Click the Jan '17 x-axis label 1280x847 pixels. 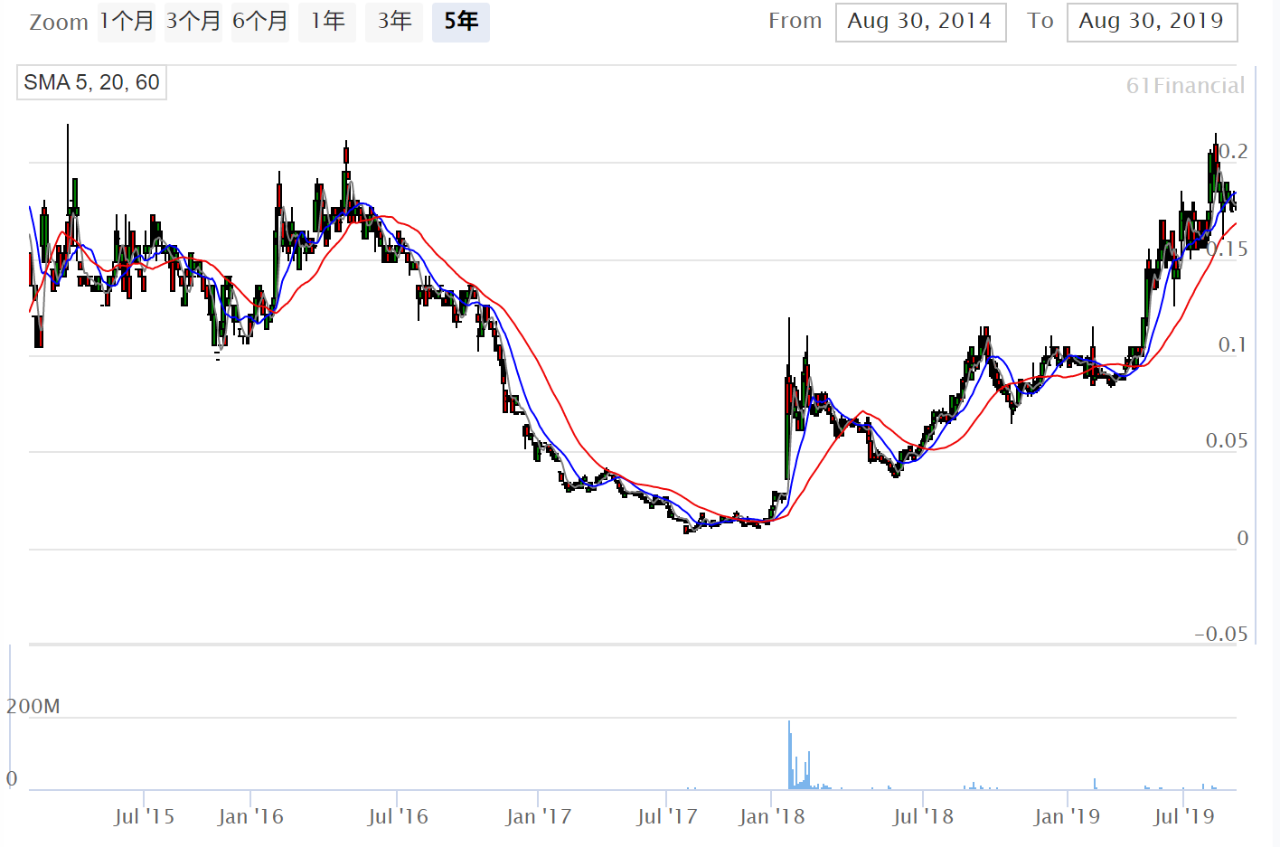[x=539, y=817]
